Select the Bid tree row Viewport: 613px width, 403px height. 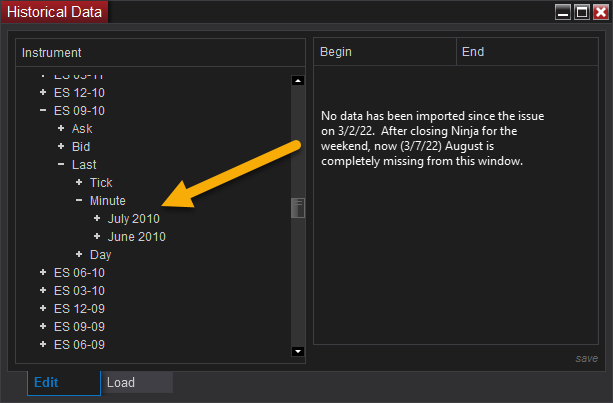point(81,147)
